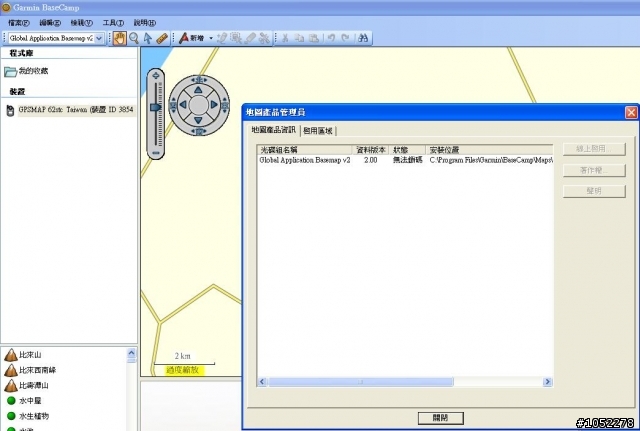This screenshot has height=431, width=640.
Task: Select the arrow Select tool
Action: (x=147, y=38)
